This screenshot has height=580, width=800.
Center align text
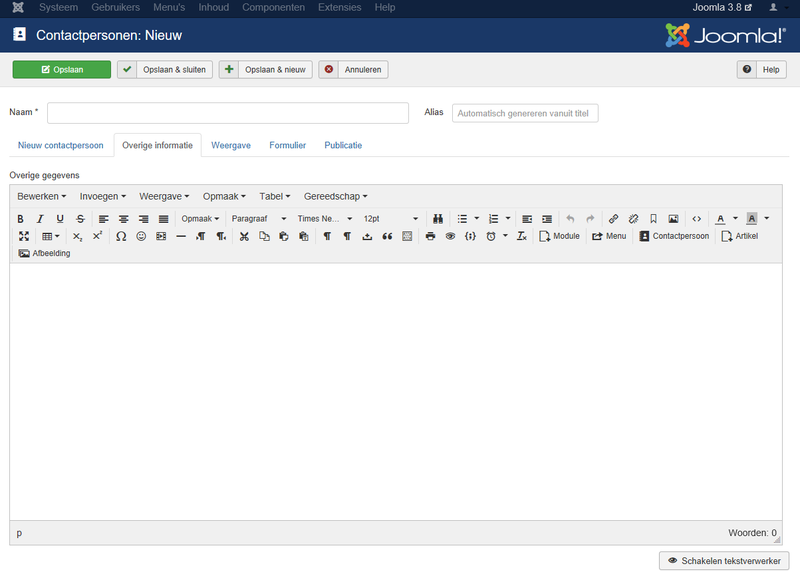coord(123,219)
